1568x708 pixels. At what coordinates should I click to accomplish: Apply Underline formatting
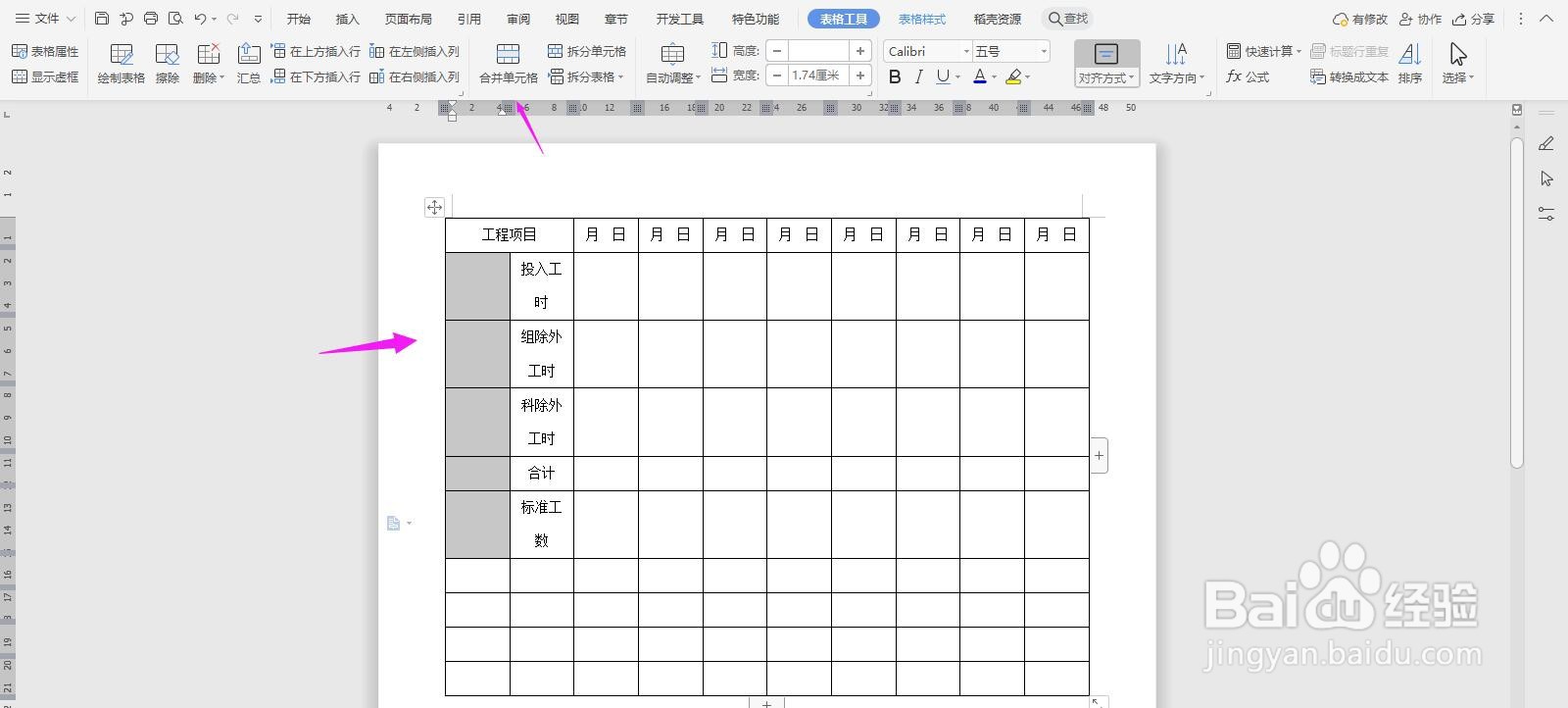click(x=942, y=76)
